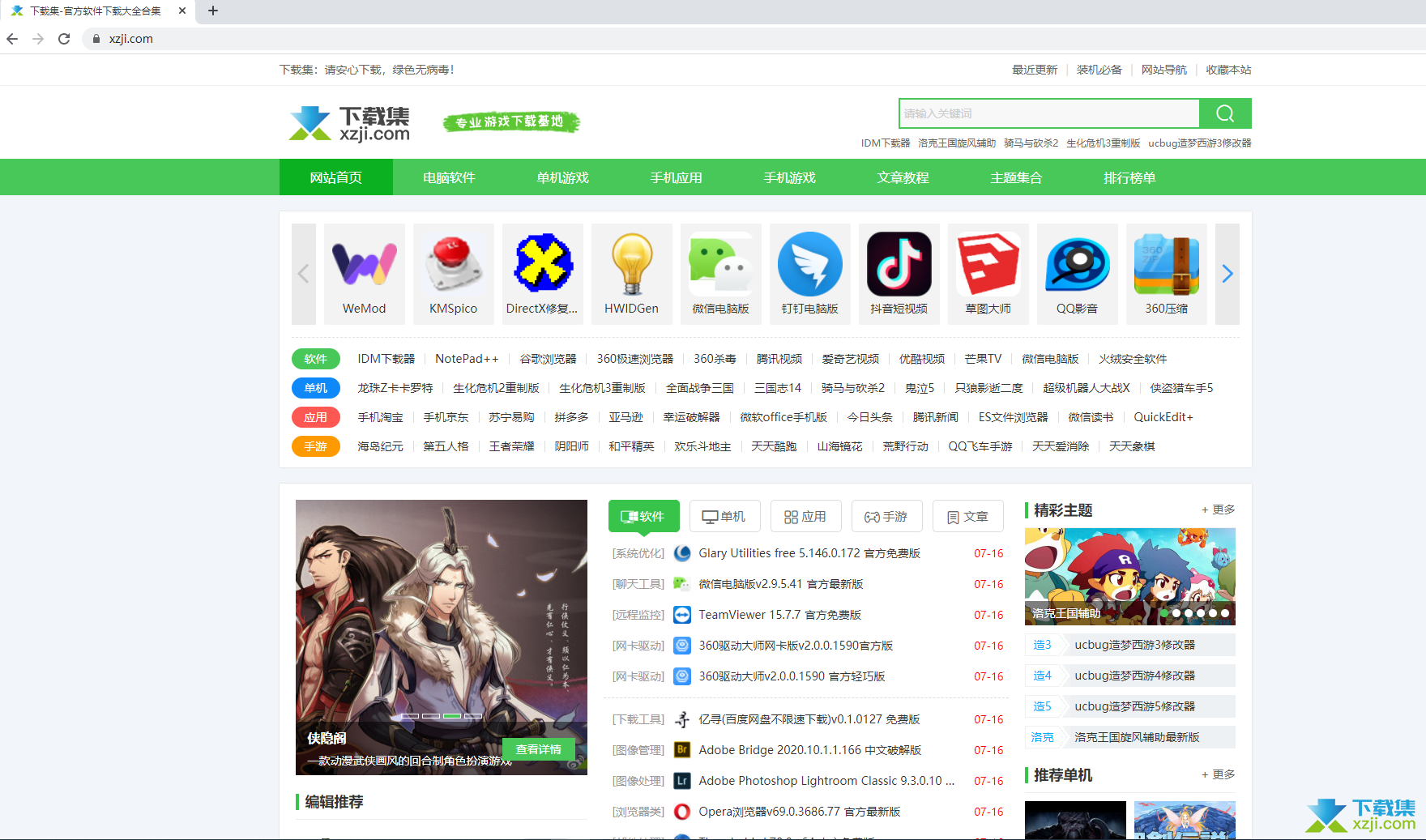The width and height of the screenshot is (1426, 840).
Task: Click the 亿寻 download tool icon
Action: click(x=682, y=719)
